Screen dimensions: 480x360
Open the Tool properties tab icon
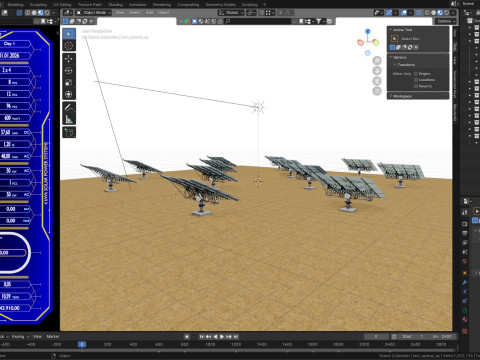[465, 212]
